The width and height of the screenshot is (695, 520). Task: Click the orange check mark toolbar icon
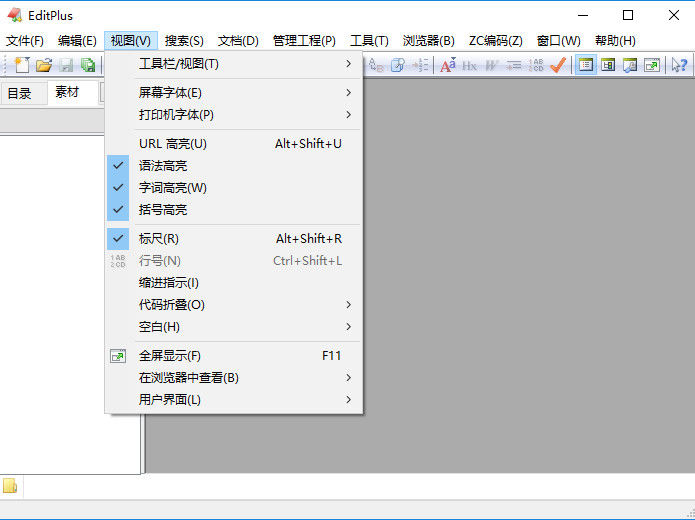(558, 65)
